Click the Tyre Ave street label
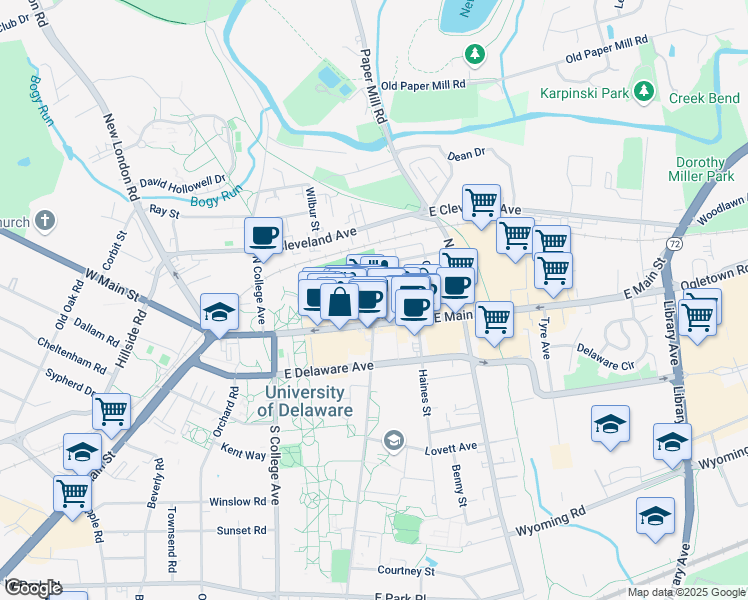Image resolution: width=748 pixels, height=600 pixels. [x=544, y=338]
